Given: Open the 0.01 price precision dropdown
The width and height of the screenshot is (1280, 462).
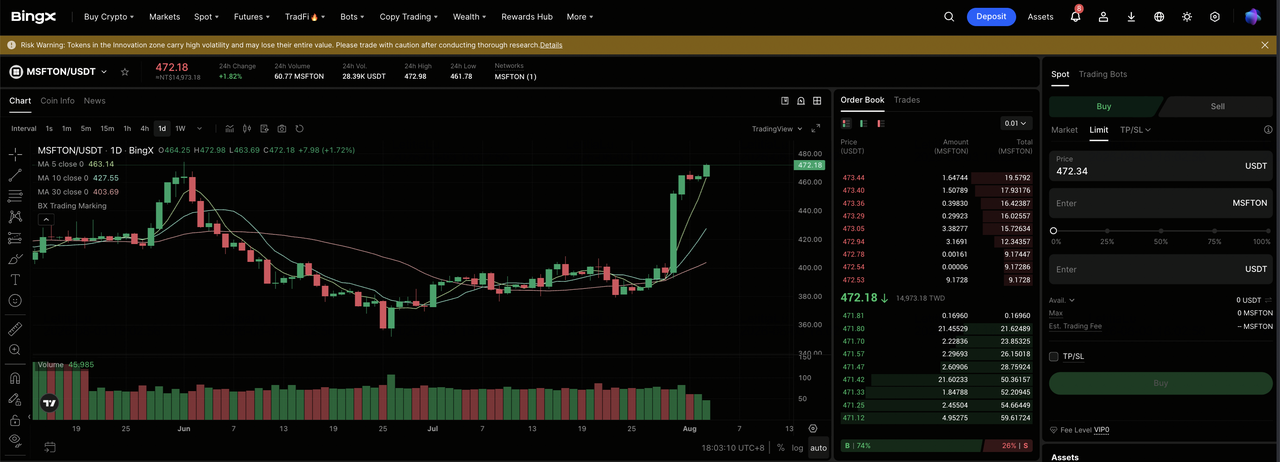Looking at the screenshot, I should tap(1016, 124).
